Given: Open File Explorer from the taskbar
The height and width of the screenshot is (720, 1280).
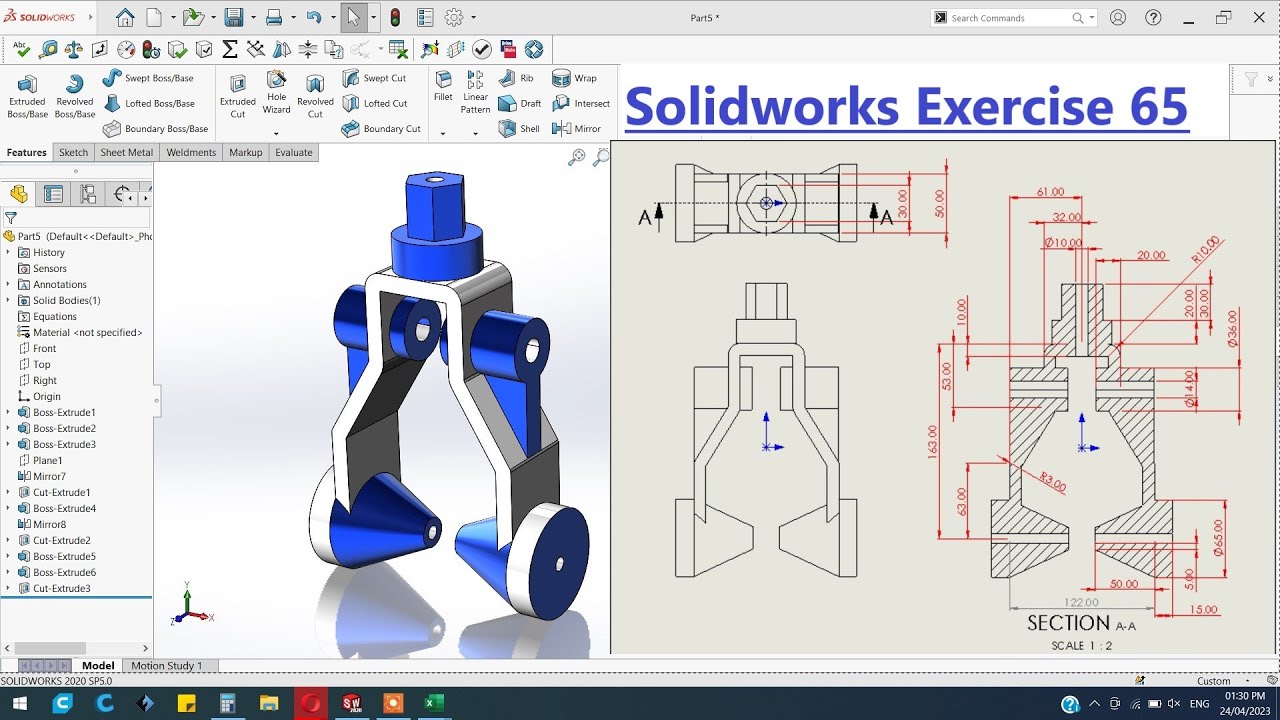Looking at the screenshot, I should tap(269, 703).
